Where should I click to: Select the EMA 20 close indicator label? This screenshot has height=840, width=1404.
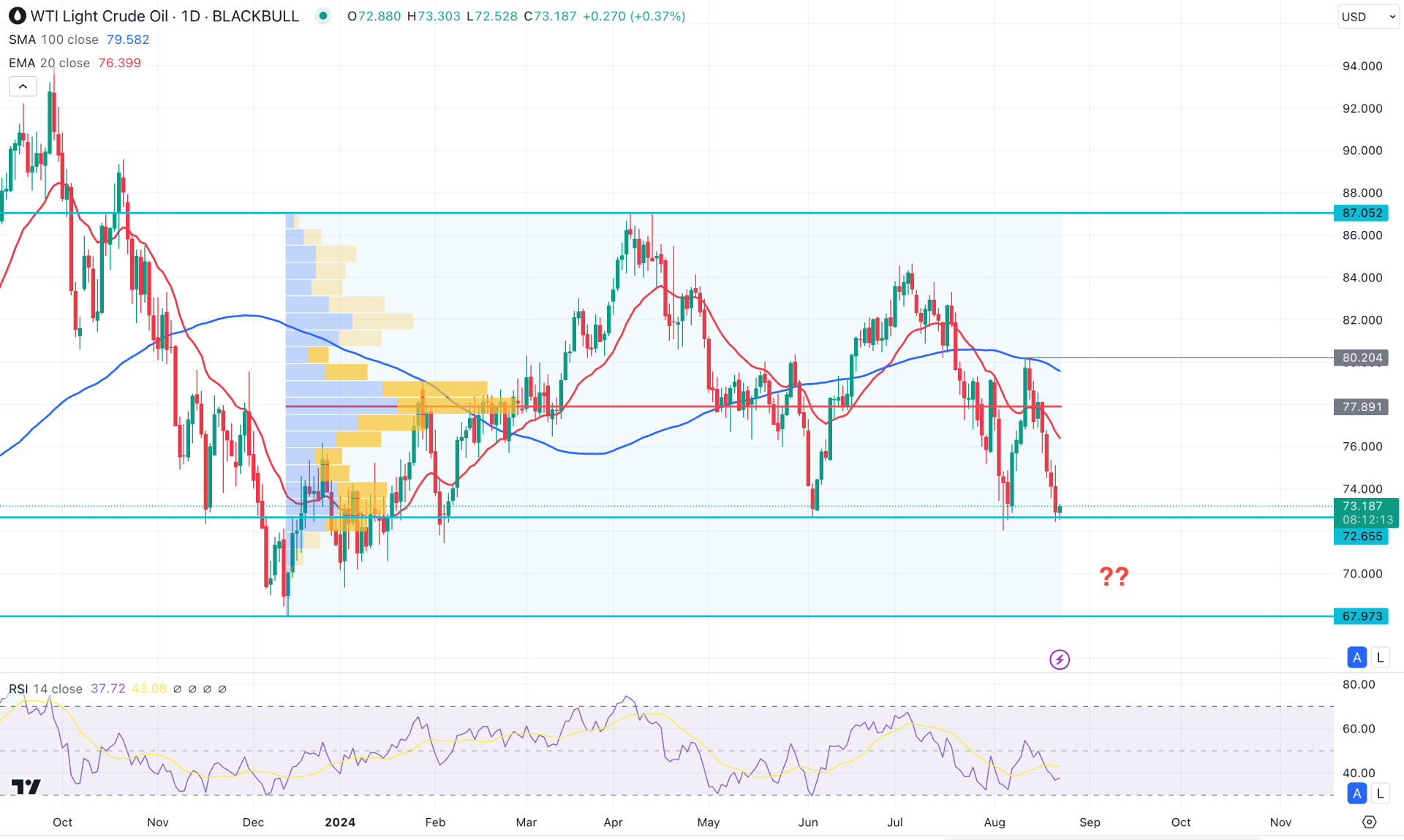point(49,63)
